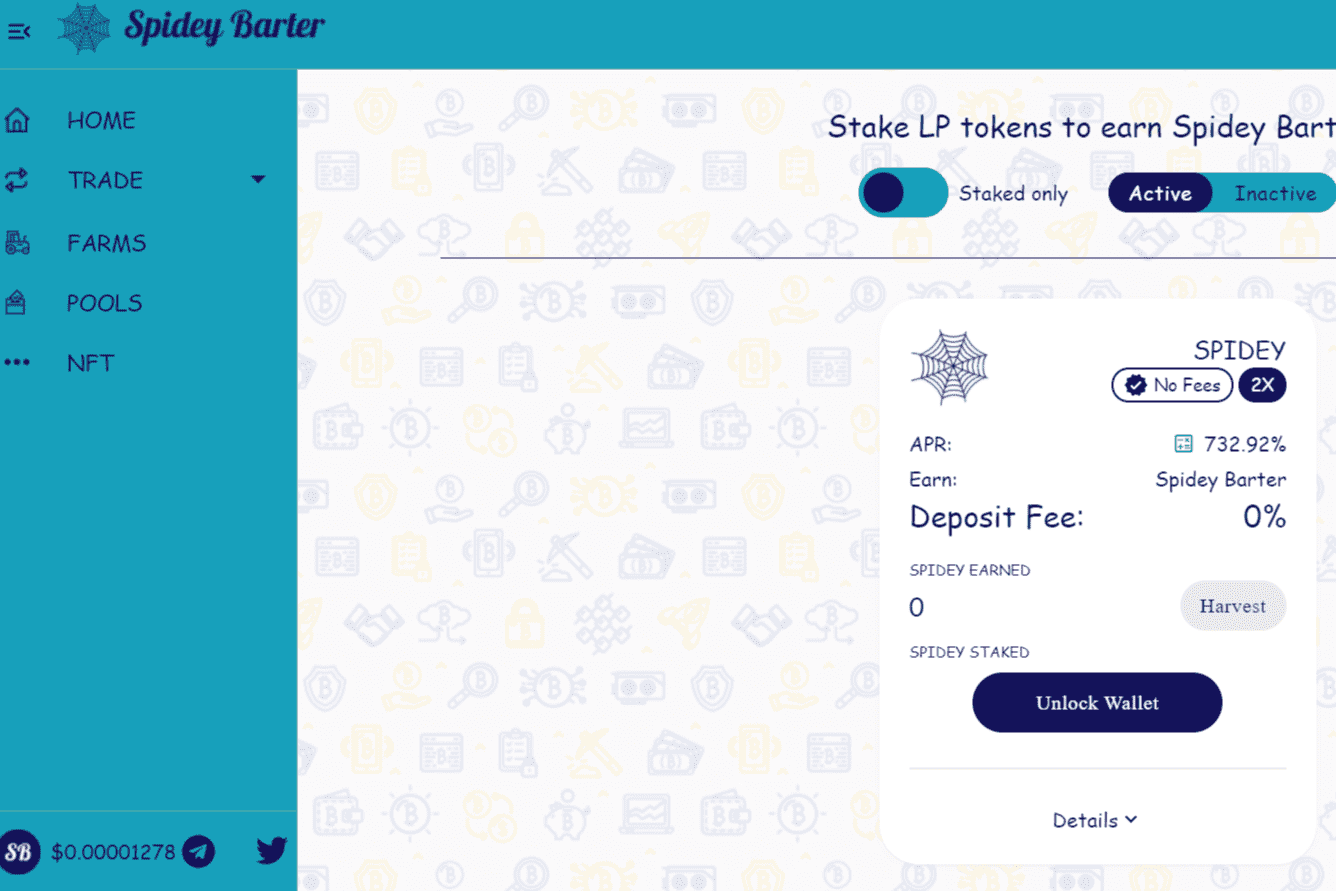Open the NFT three-dots icon
1336x891 pixels.
(18, 362)
